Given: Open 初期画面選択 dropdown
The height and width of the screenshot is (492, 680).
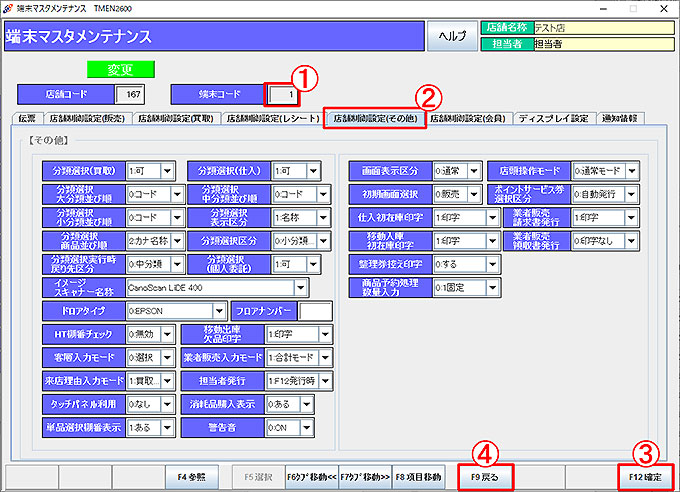Looking at the screenshot, I should [x=474, y=194].
